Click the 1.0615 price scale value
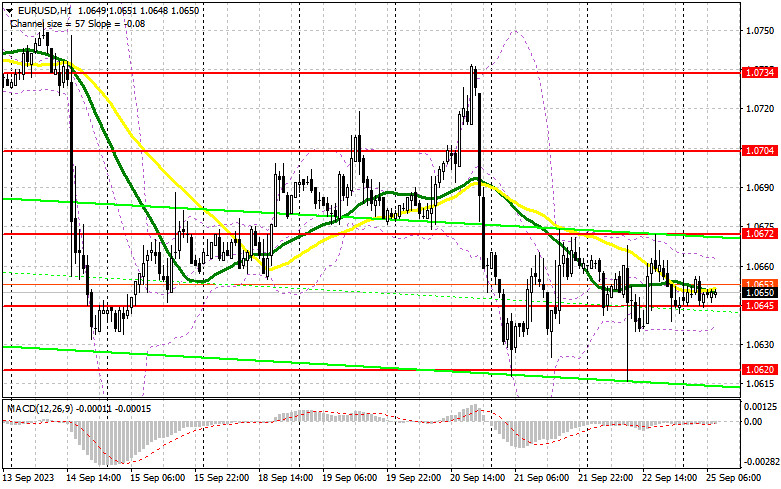Image resolution: width=781 pixels, height=489 pixels. click(x=760, y=383)
